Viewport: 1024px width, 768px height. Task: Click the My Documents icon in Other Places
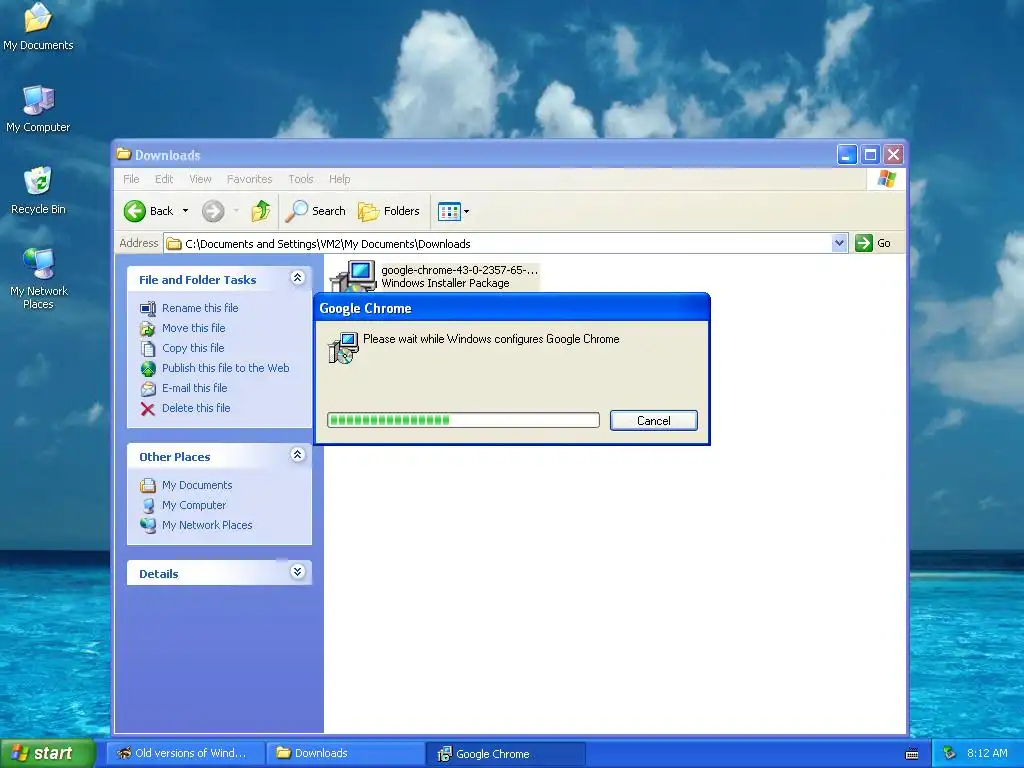pyautogui.click(x=148, y=485)
